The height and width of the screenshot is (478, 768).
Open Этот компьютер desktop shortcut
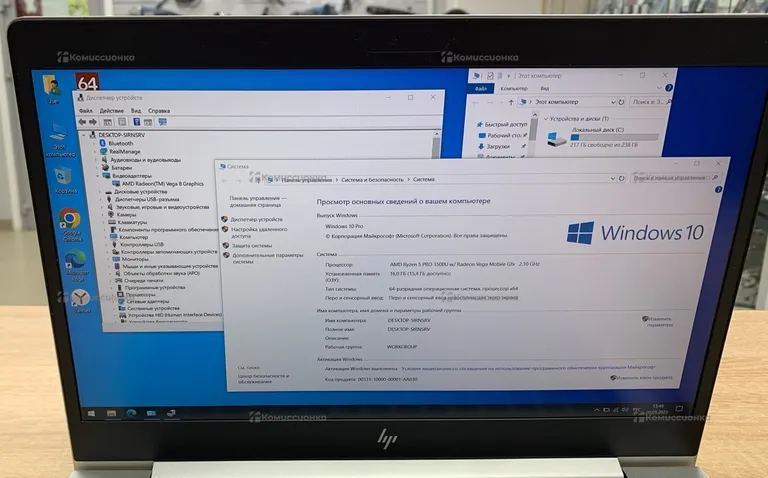point(59,140)
